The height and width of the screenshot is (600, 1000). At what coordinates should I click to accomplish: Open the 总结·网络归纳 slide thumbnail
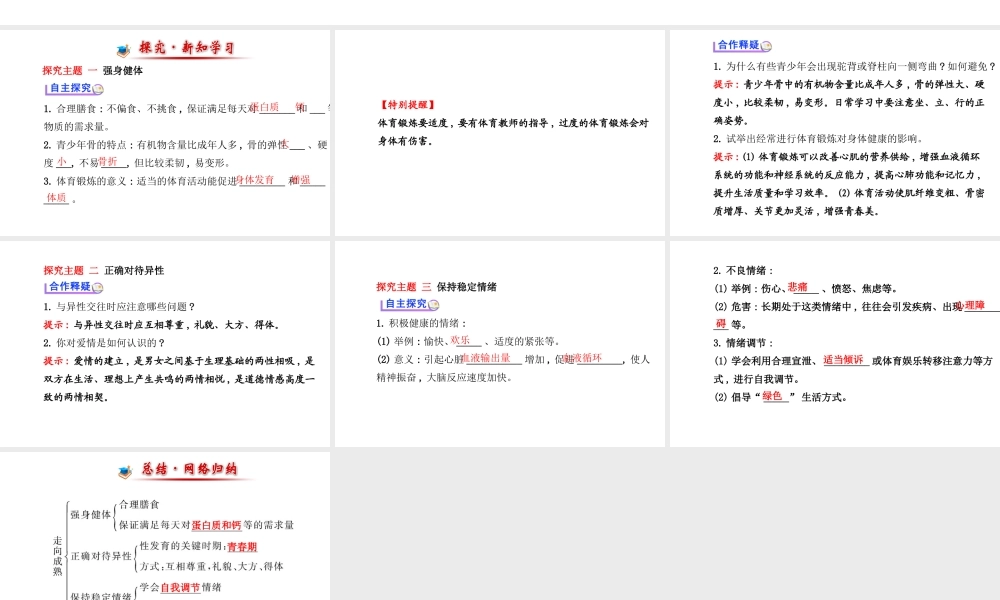[165, 526]
